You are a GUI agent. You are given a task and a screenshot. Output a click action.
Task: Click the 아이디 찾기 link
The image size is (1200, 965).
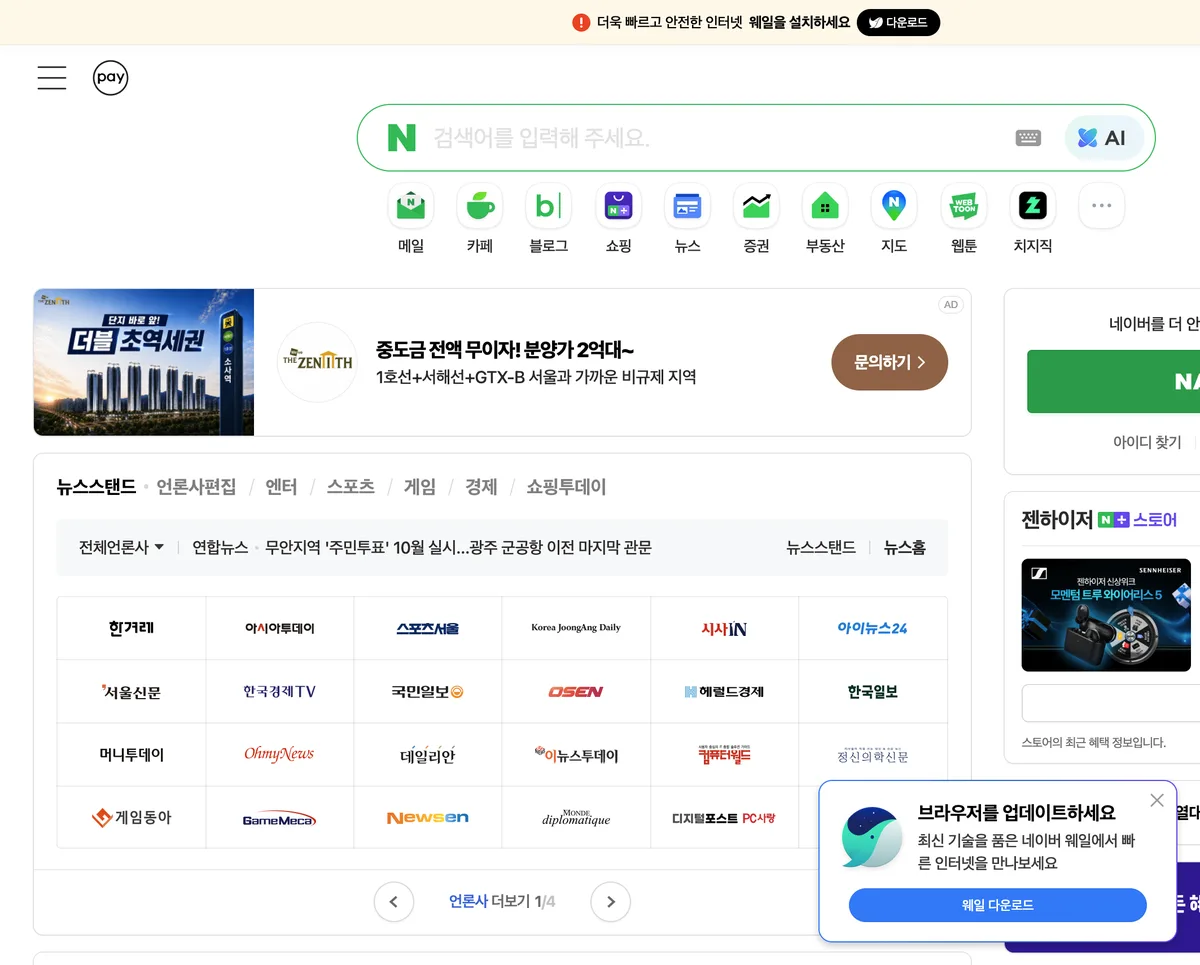point(1147,441)
